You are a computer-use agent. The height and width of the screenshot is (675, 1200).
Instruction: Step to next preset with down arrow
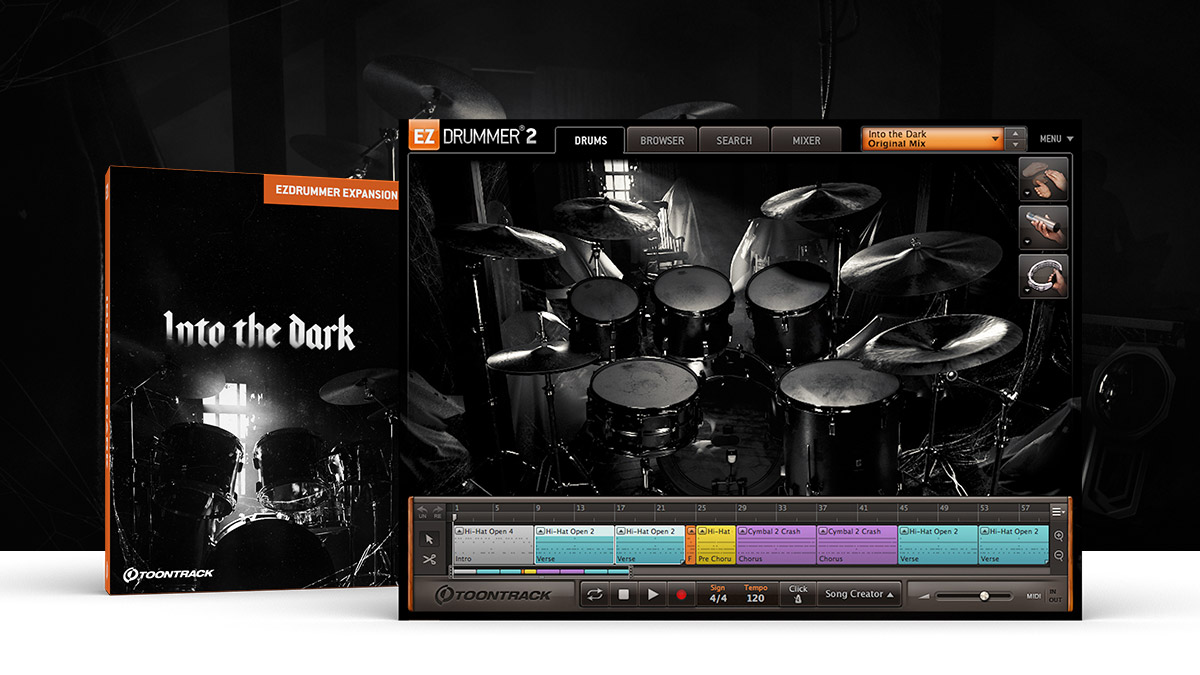pos(1016,145)
